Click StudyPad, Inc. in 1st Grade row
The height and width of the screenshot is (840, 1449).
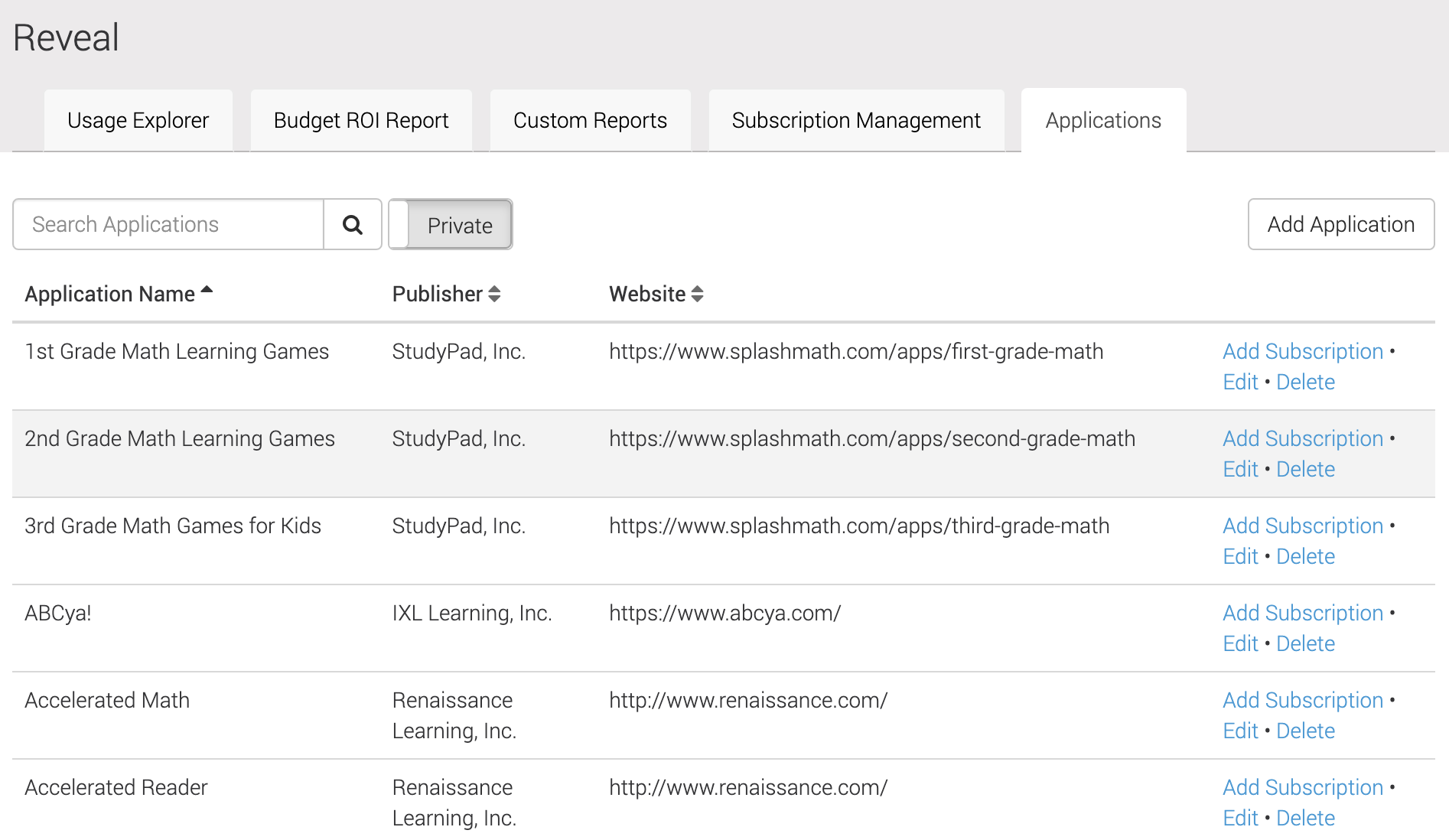click(459, 351)
